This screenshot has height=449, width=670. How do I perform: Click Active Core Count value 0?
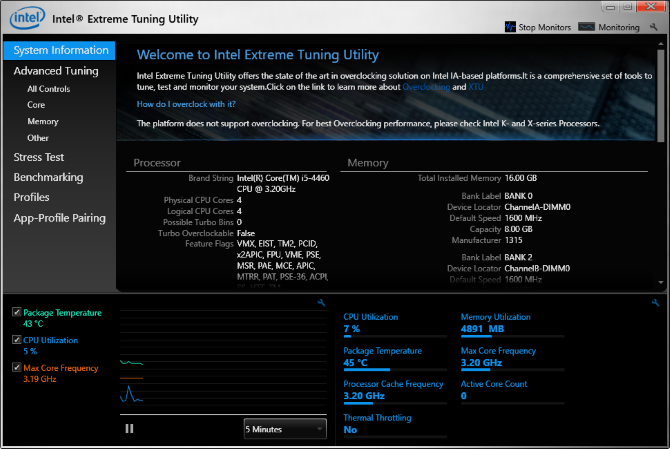click(464, 396)
